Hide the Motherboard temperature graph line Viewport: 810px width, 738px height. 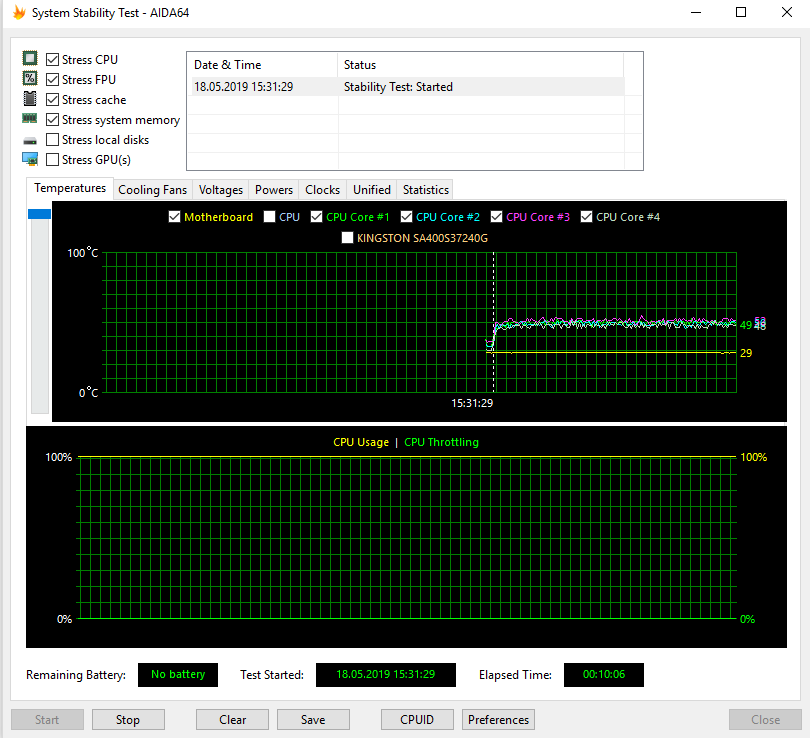[x=175, y=217]
